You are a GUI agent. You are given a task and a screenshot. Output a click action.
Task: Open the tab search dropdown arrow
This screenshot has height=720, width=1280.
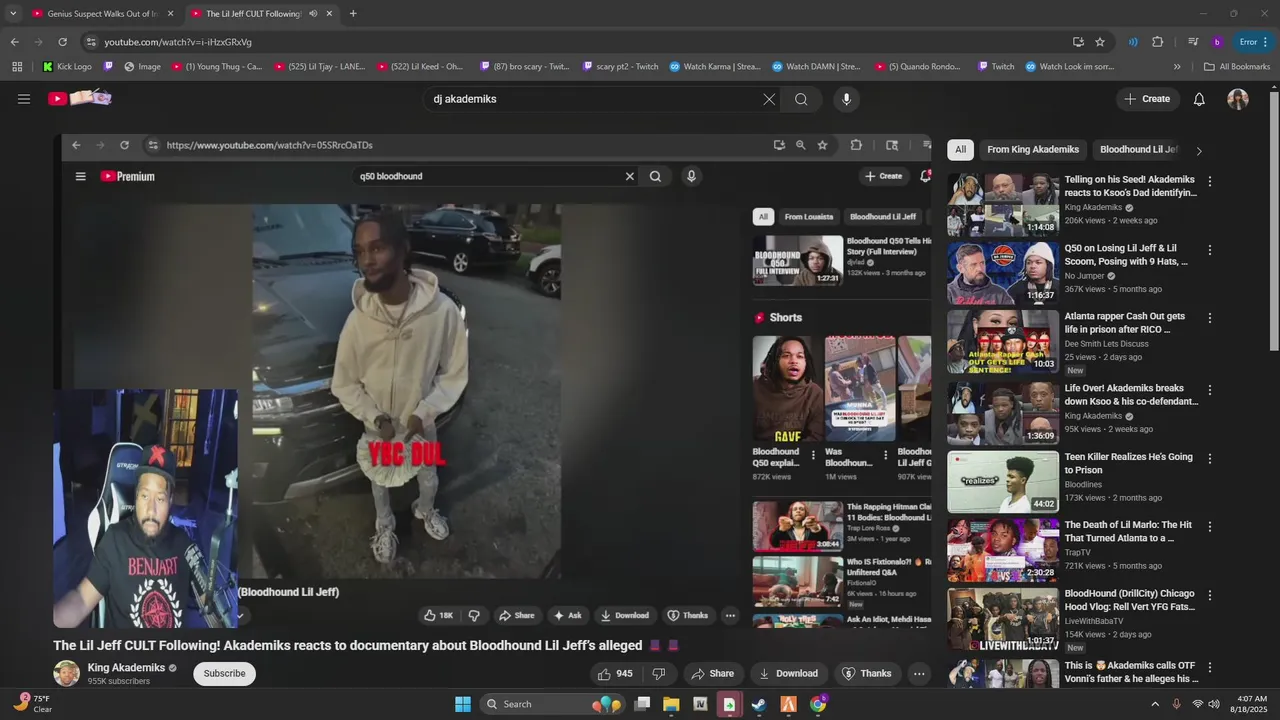point(13,14)
